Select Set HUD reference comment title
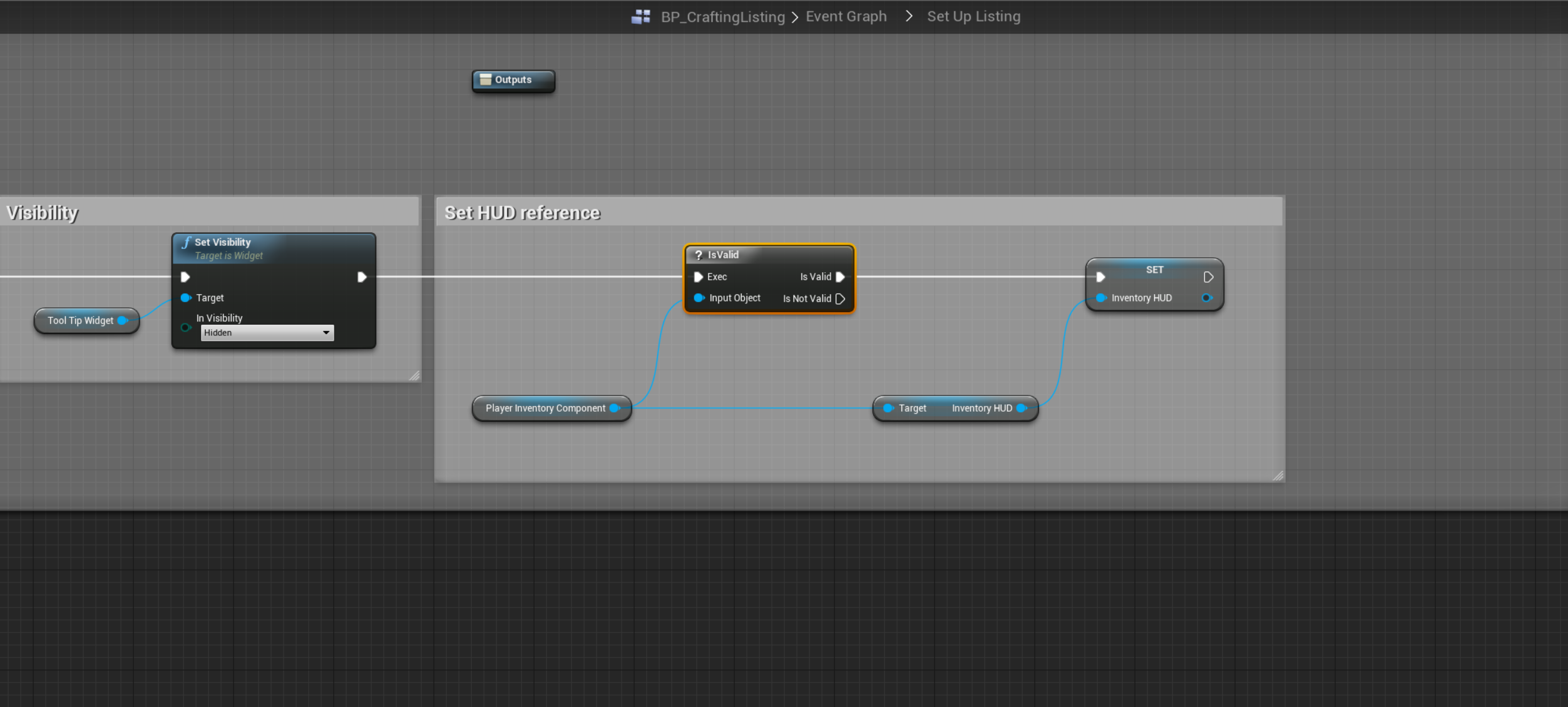The width and height of the screenshot is (1568, 707). click(522, 213)
